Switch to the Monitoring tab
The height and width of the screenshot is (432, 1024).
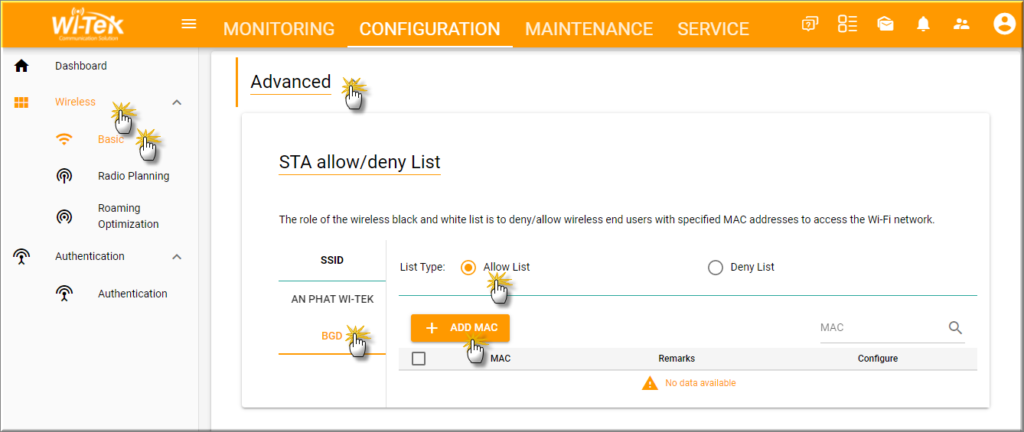tap(278, 29)
